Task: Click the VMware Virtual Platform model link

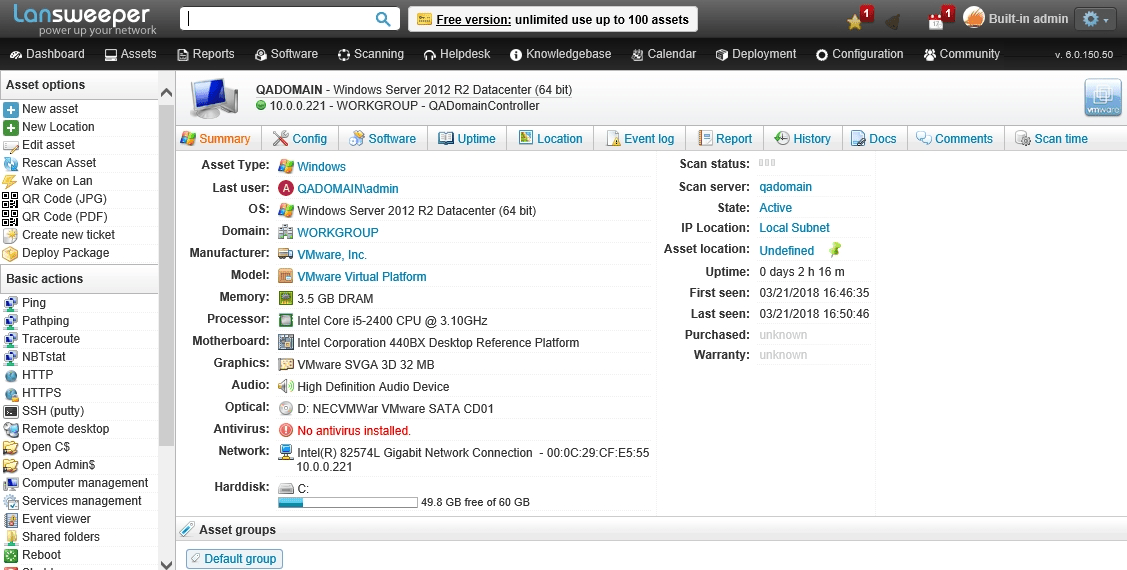Action: coord(362,277)
